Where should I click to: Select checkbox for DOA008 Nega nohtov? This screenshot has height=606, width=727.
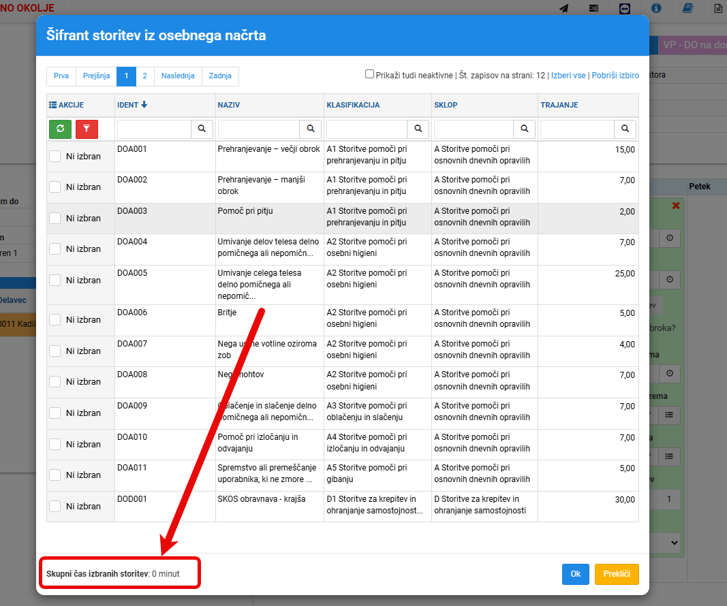click(x=55, y=382)
